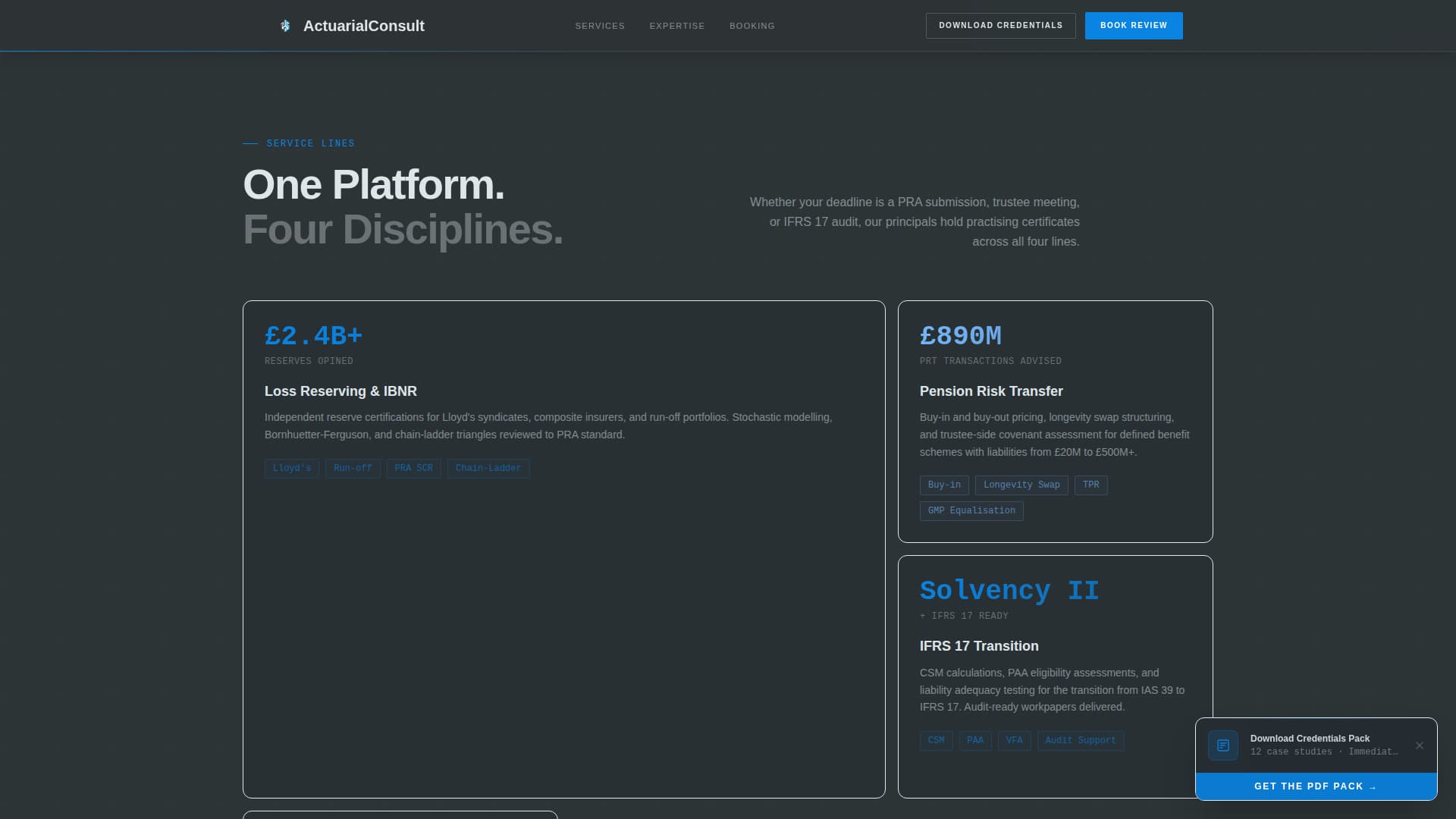Open the Loss Reserving & IBNR card

340,391
